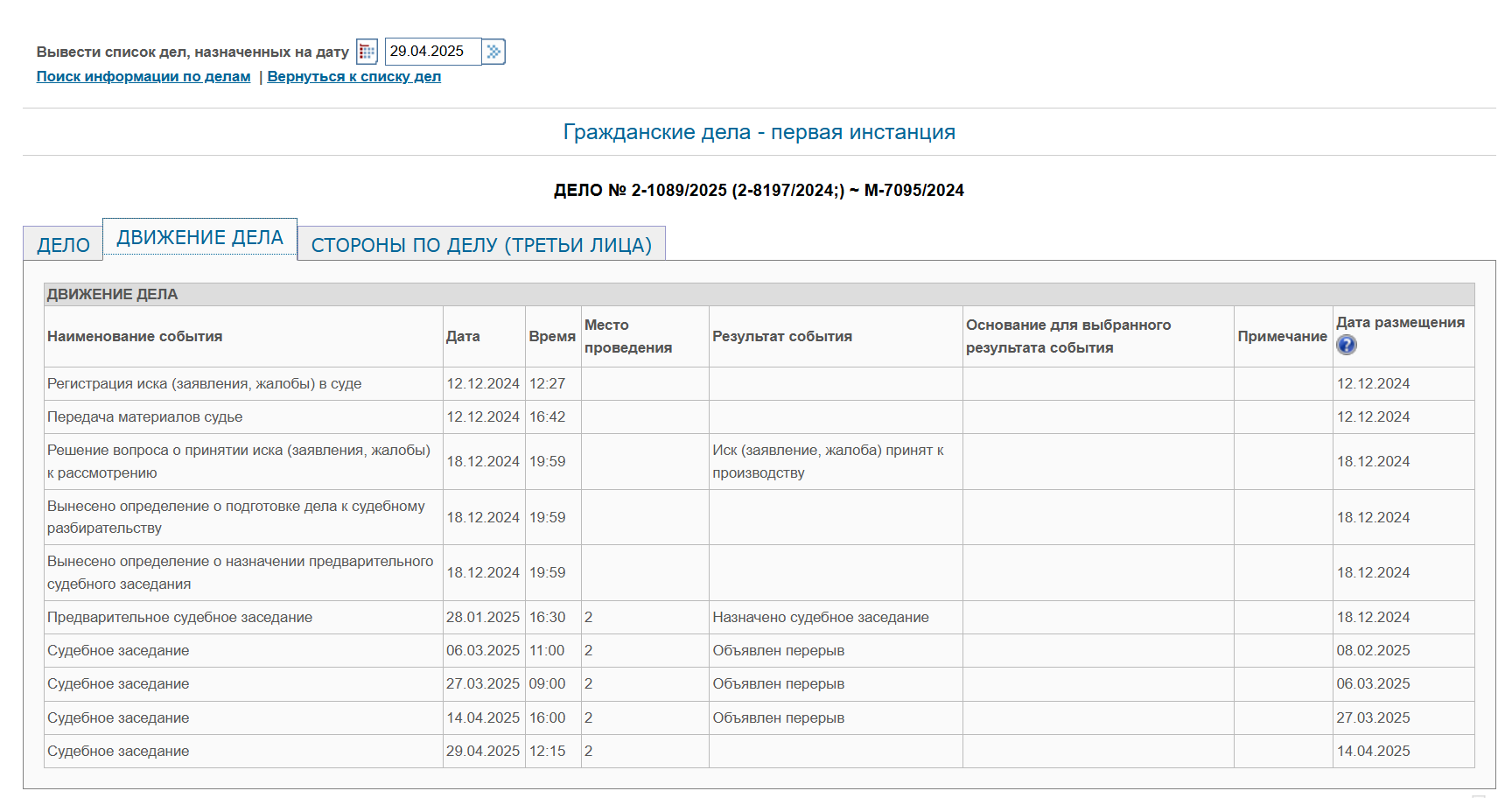Click time 09:00 in the table
1512x798 pixels.
(548, 684)
